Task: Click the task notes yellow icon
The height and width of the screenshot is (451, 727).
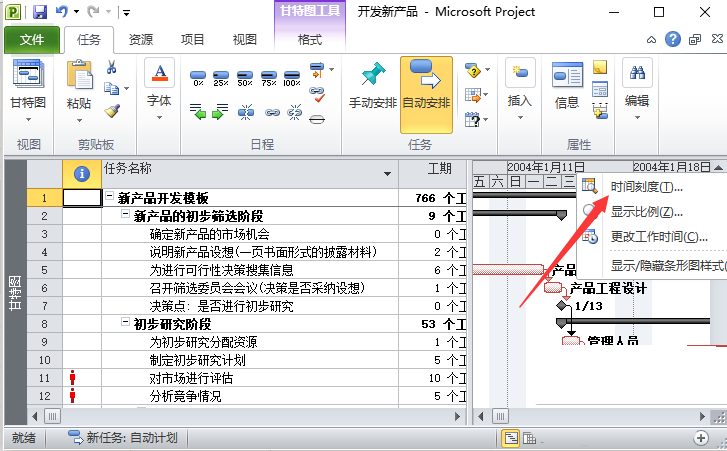Action: [x=600, y=68]
